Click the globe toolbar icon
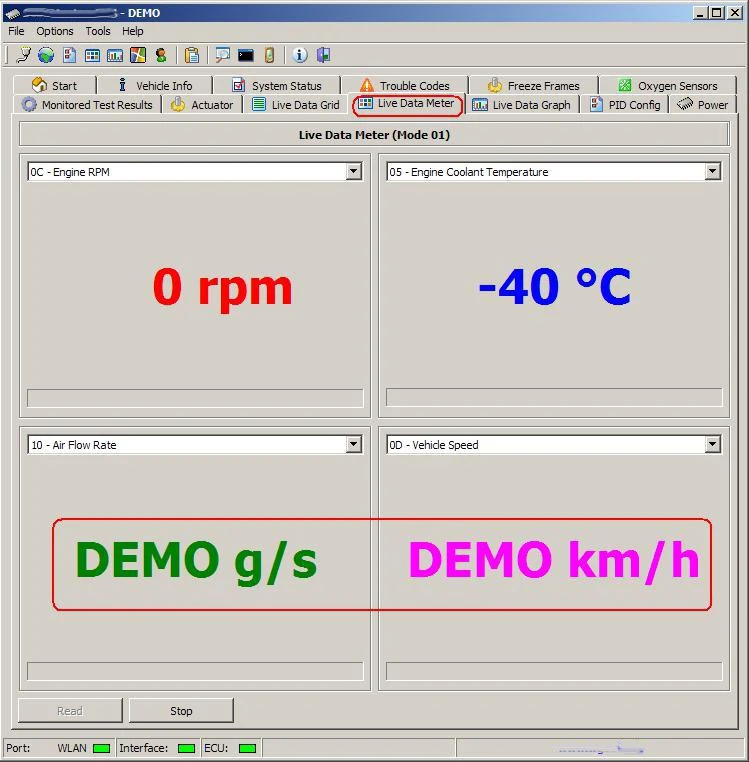 46,55
